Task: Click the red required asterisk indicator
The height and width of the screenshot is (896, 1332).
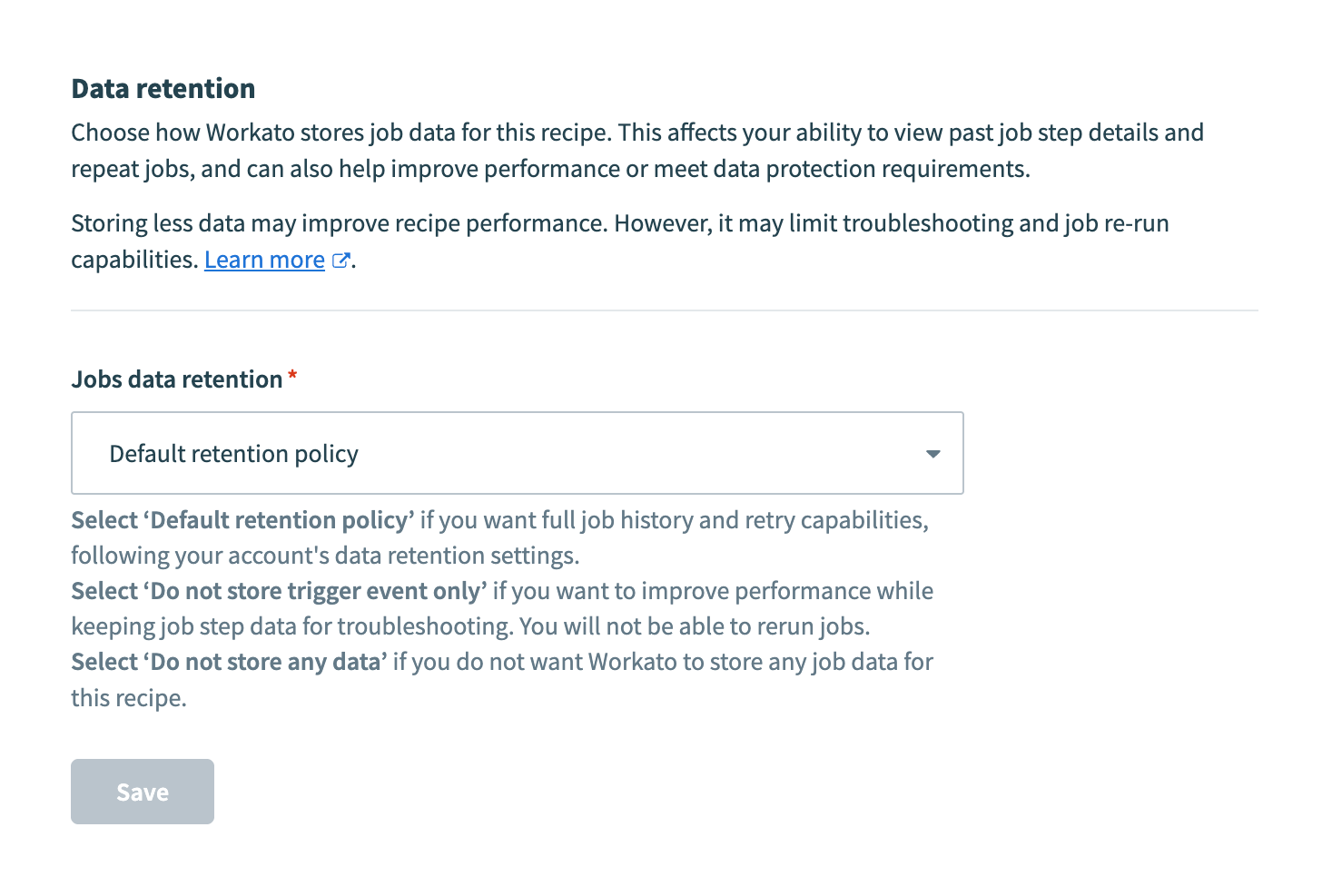Action: [292, 374]
